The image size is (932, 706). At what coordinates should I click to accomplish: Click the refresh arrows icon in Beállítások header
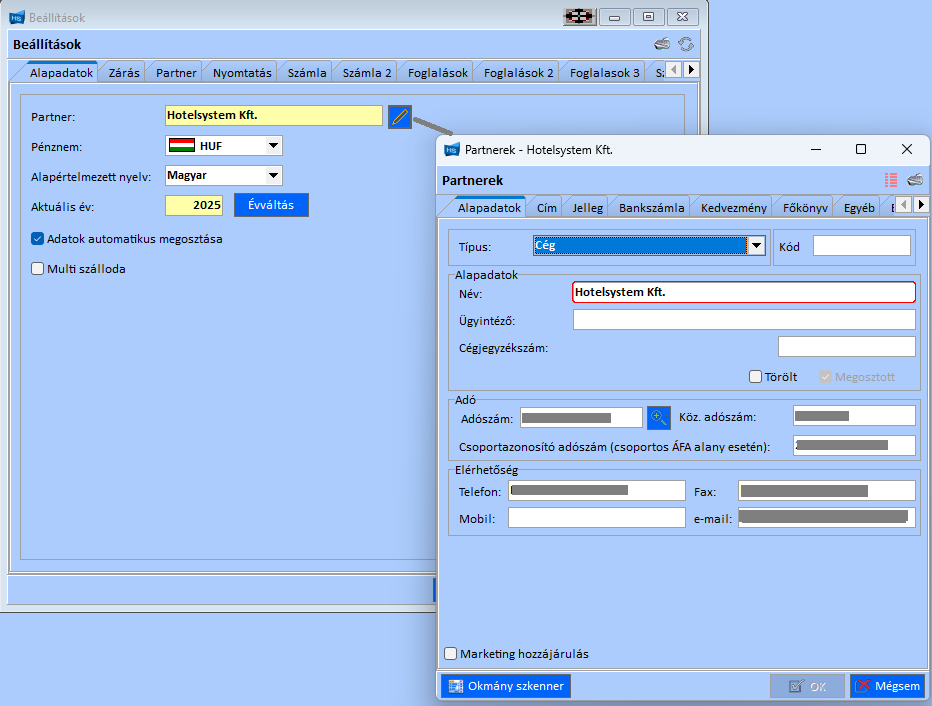tap(686, 44)
